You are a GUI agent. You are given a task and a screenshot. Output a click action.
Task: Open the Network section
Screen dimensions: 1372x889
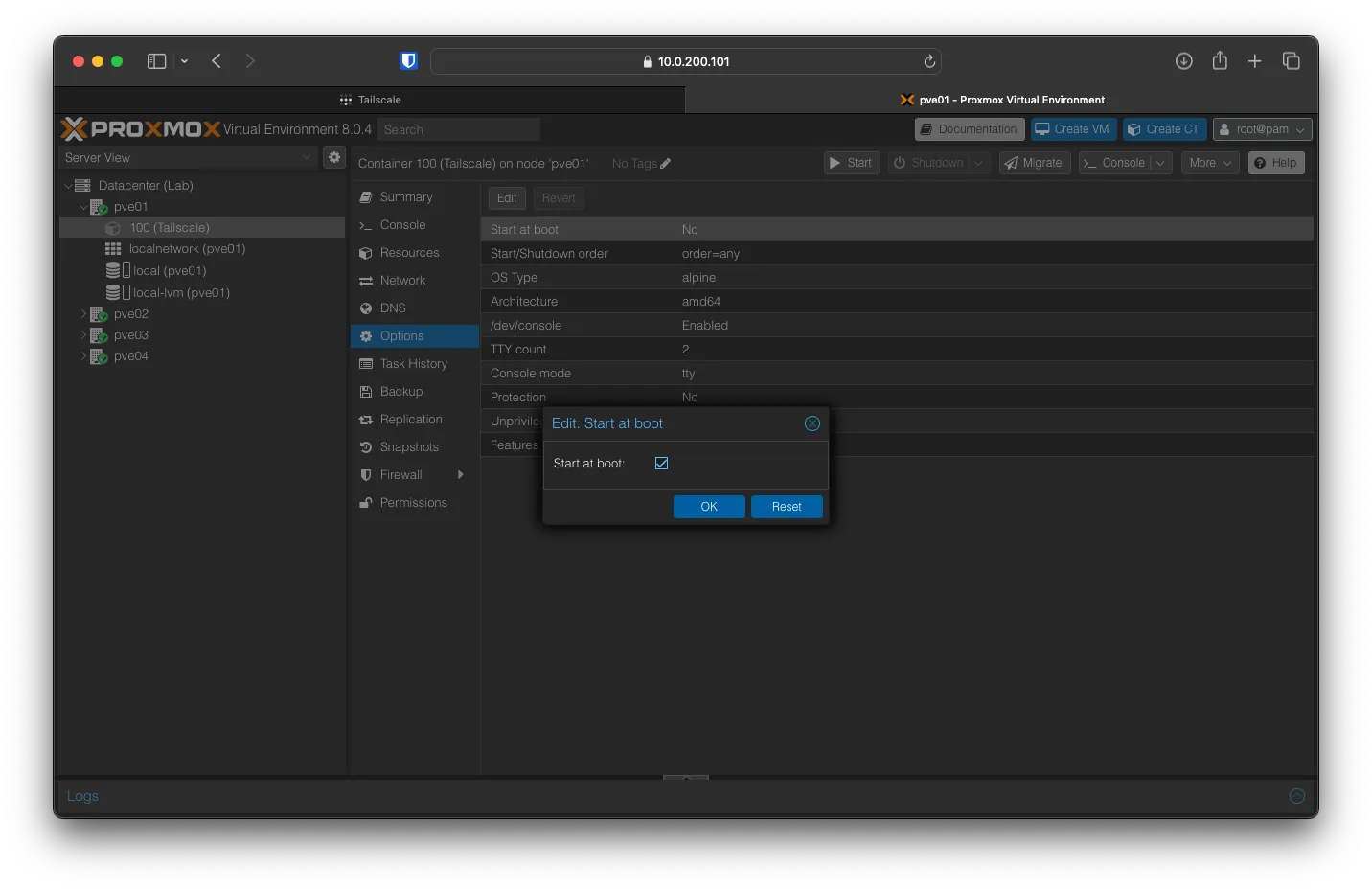[414, 280]
